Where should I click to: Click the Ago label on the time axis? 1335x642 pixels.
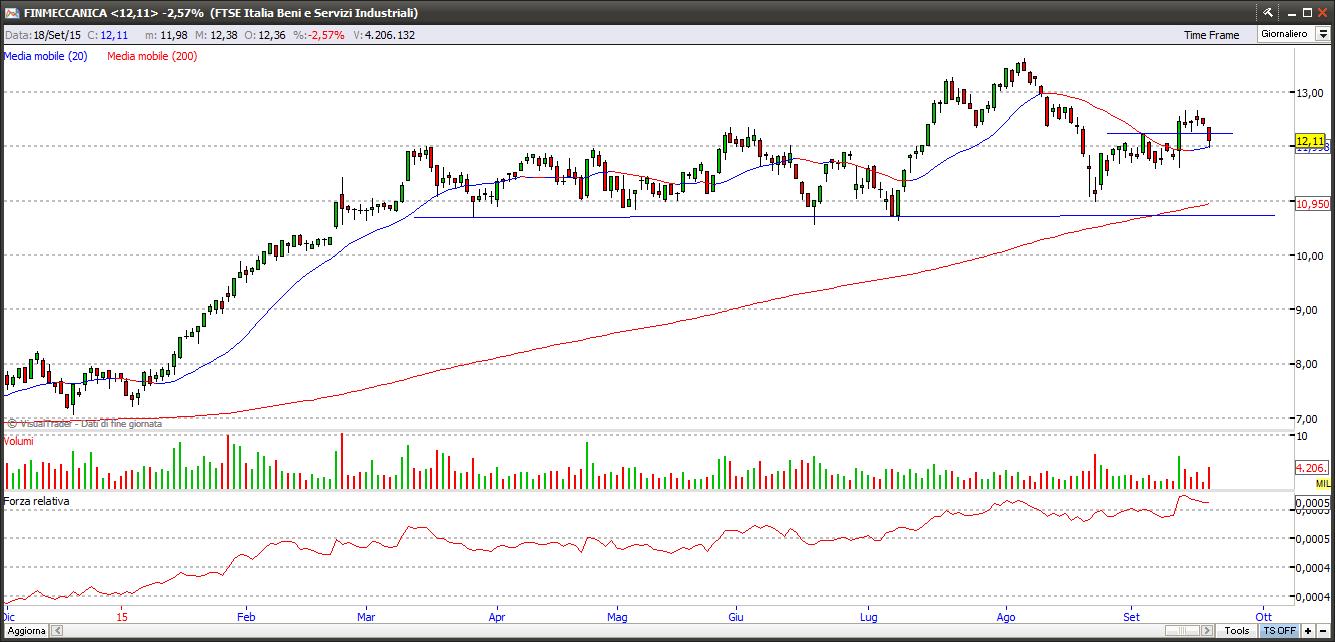[1005, 617]
